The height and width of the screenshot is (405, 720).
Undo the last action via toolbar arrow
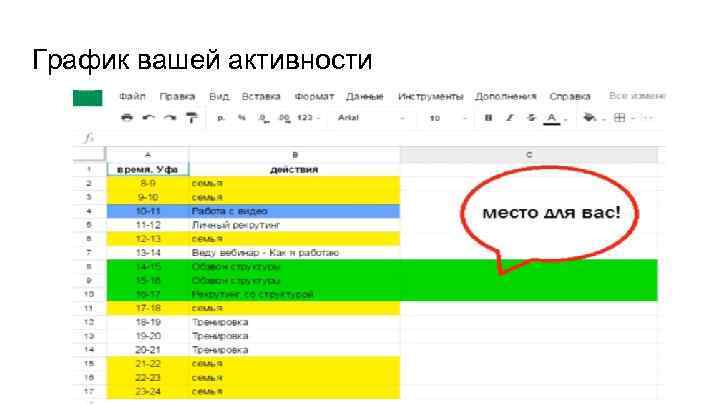point(148,118)
